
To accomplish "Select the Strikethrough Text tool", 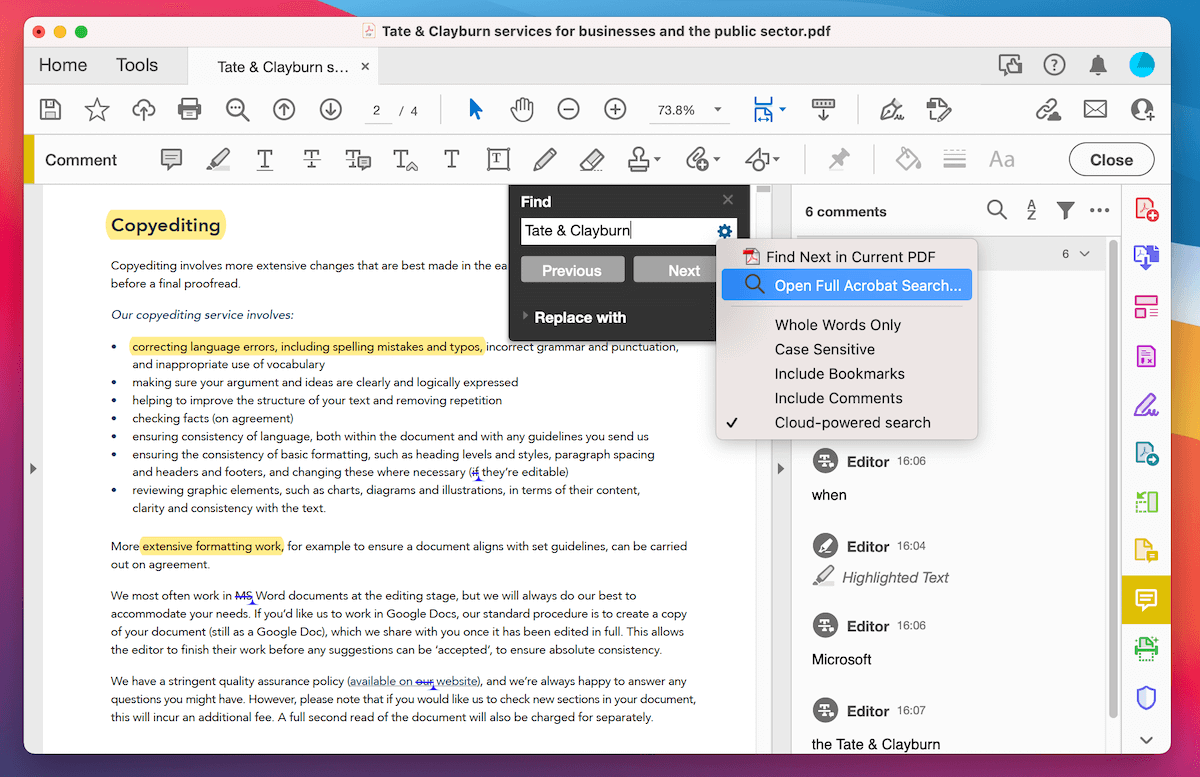I will pos(311,159).
